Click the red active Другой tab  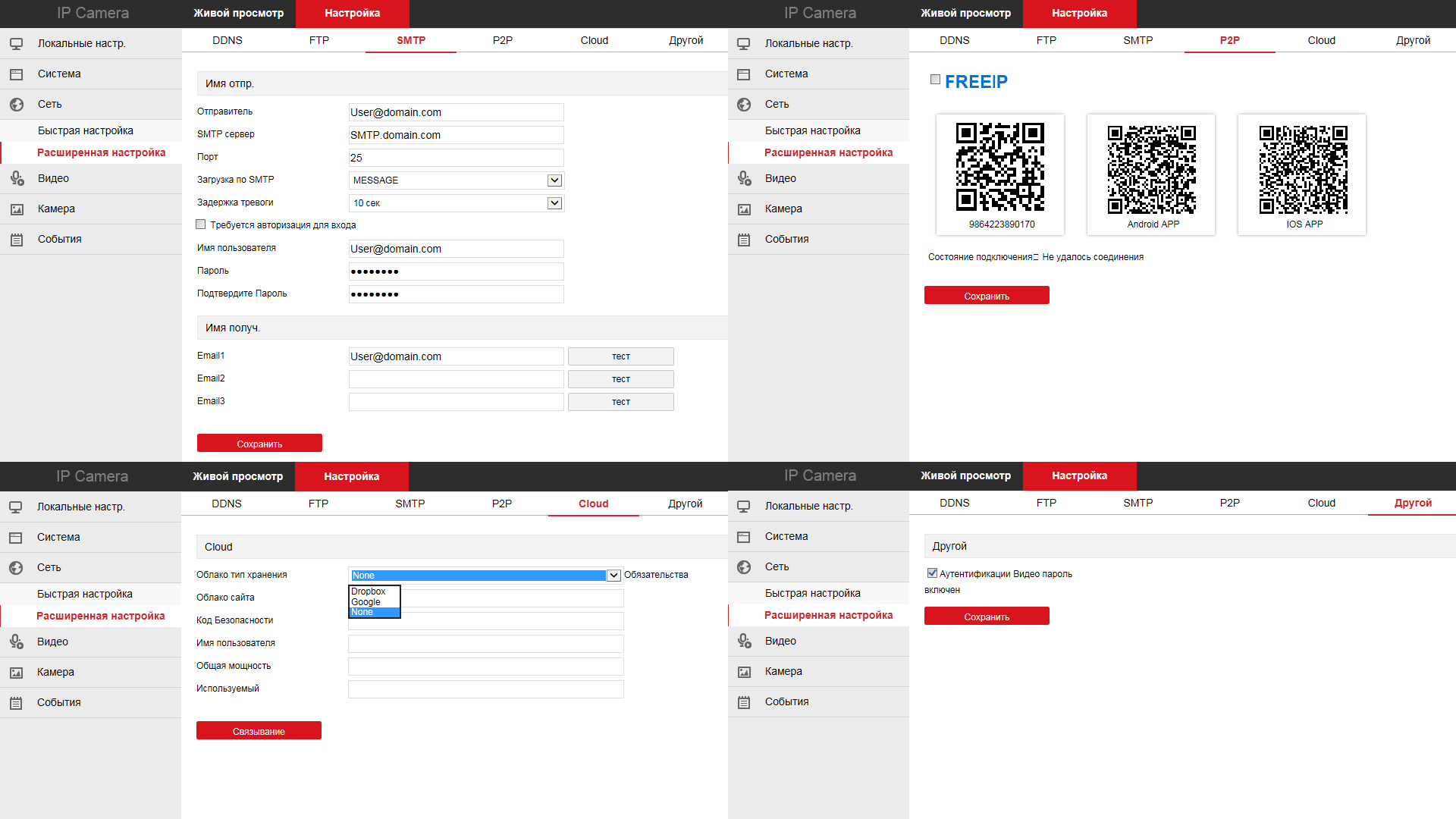click(x=1412, y=504)
